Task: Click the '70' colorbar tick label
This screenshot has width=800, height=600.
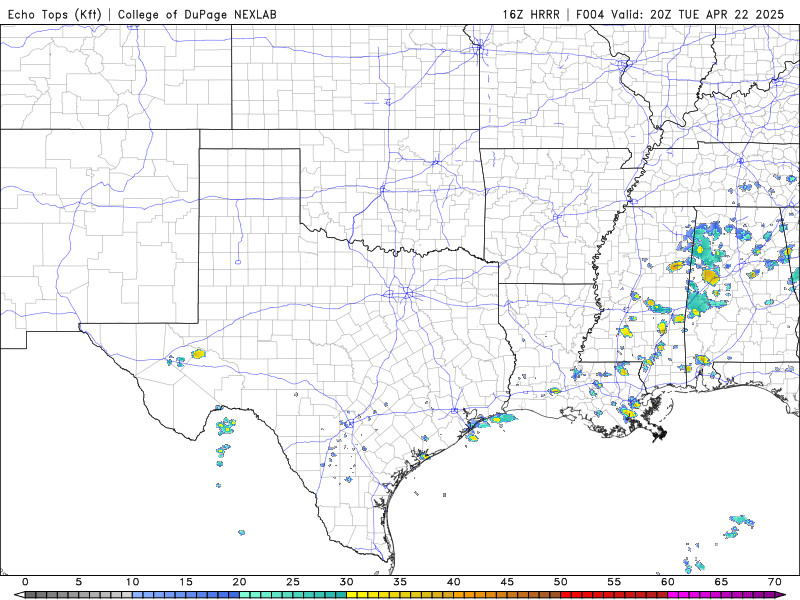Action: coord(775,582)
